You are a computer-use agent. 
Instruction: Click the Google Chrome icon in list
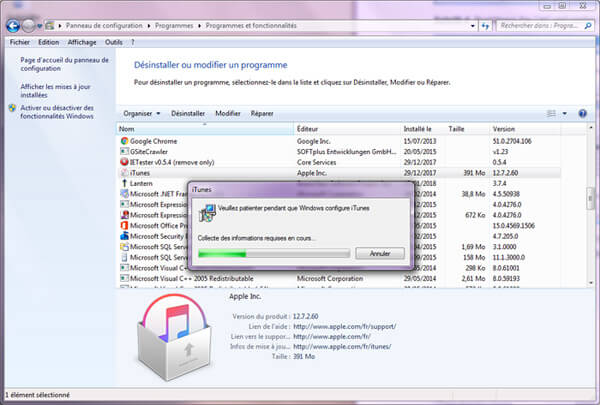tap(124, 141)
